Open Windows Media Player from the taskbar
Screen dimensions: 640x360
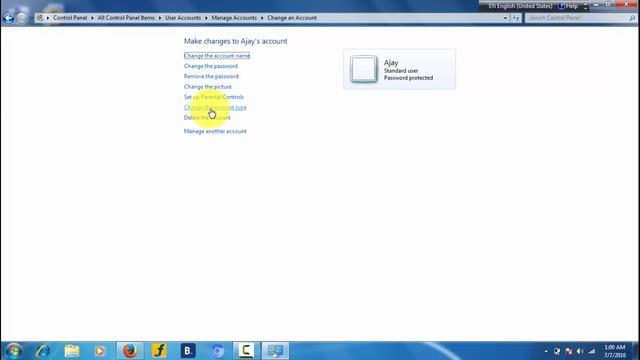[100, 351]
